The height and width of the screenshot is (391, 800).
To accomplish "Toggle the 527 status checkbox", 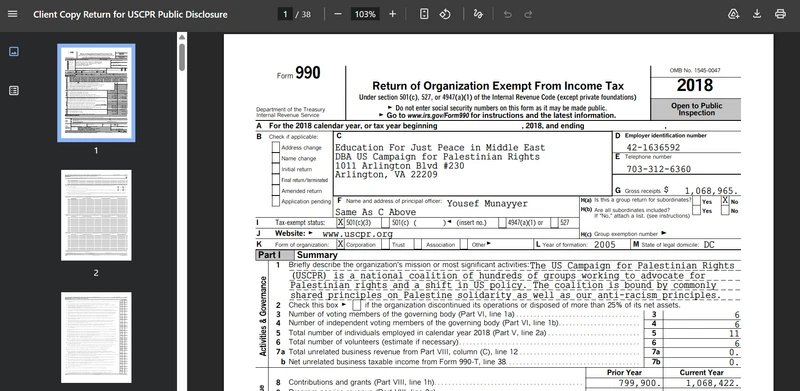I will tap(555, 223).
